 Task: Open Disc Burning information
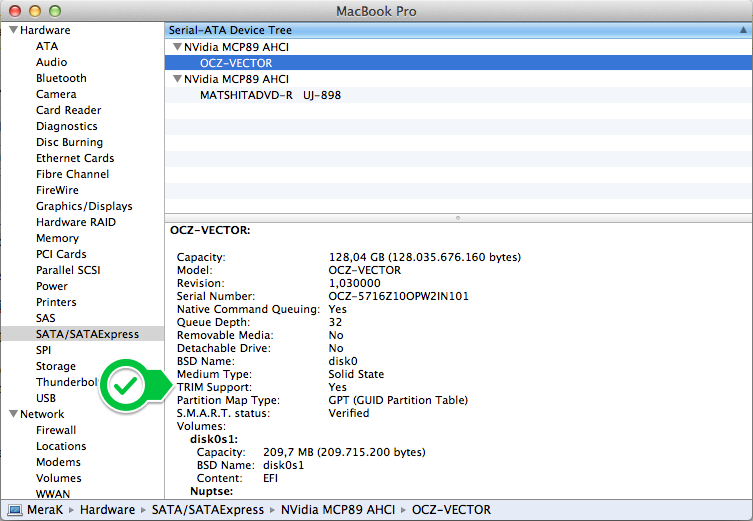coord(69,142)
